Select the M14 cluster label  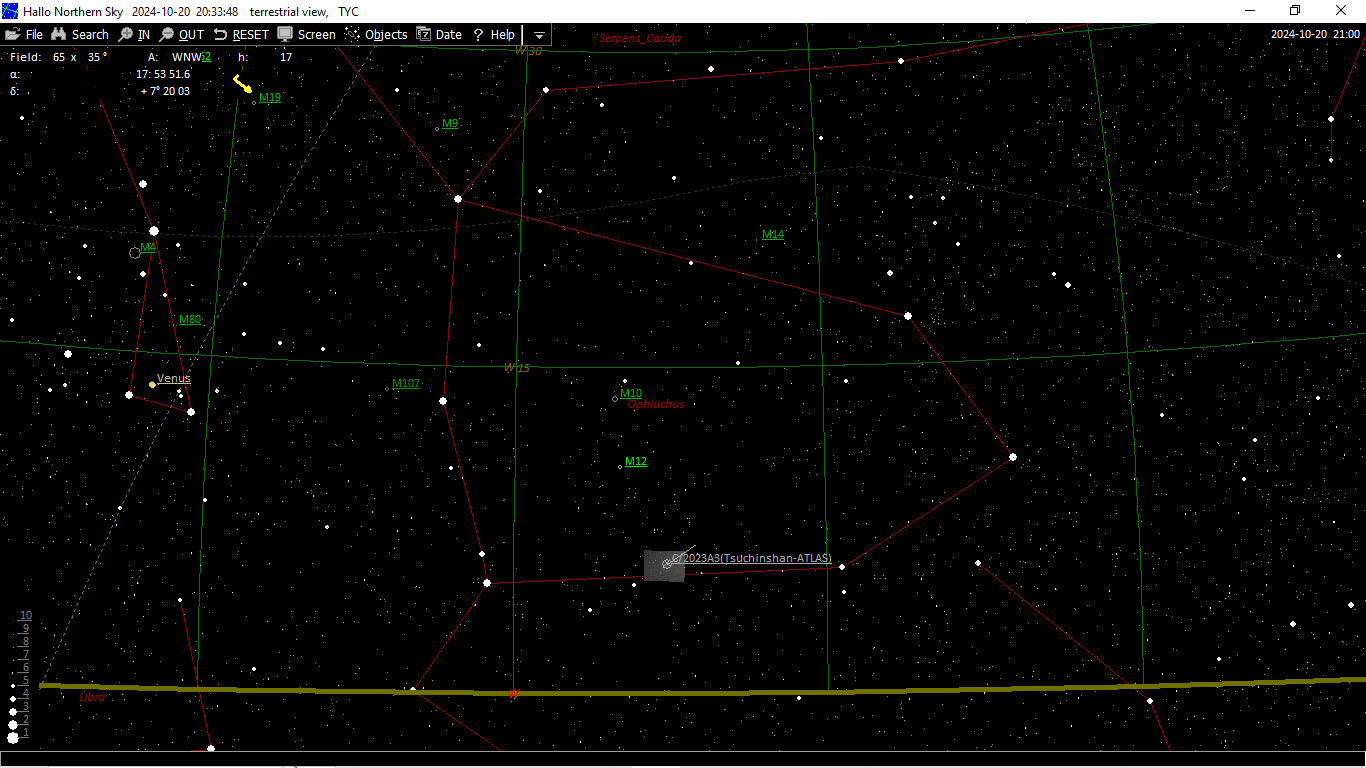pyautogui.click(x=773, y=234)
